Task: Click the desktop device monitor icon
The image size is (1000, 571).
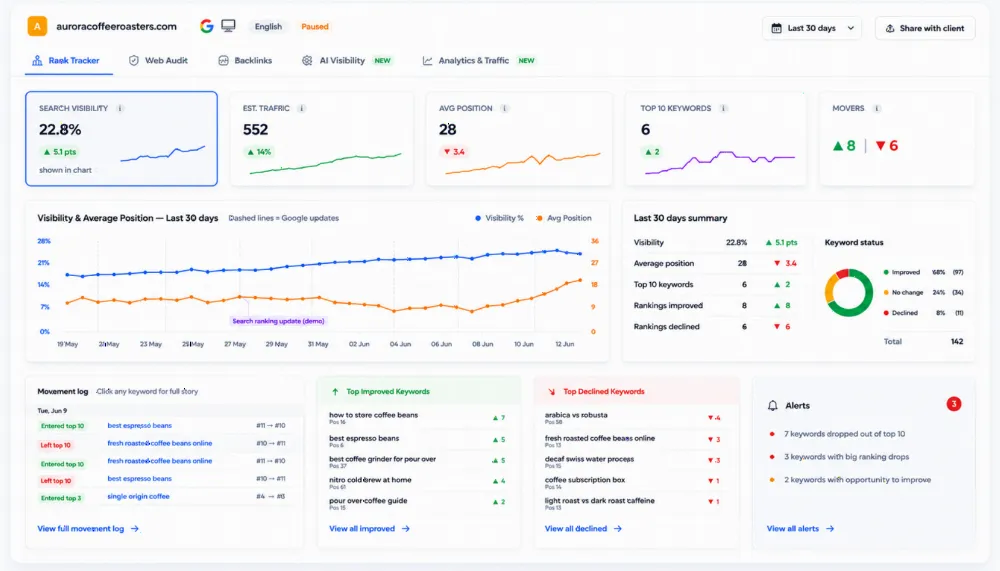Action: [228, 26]
